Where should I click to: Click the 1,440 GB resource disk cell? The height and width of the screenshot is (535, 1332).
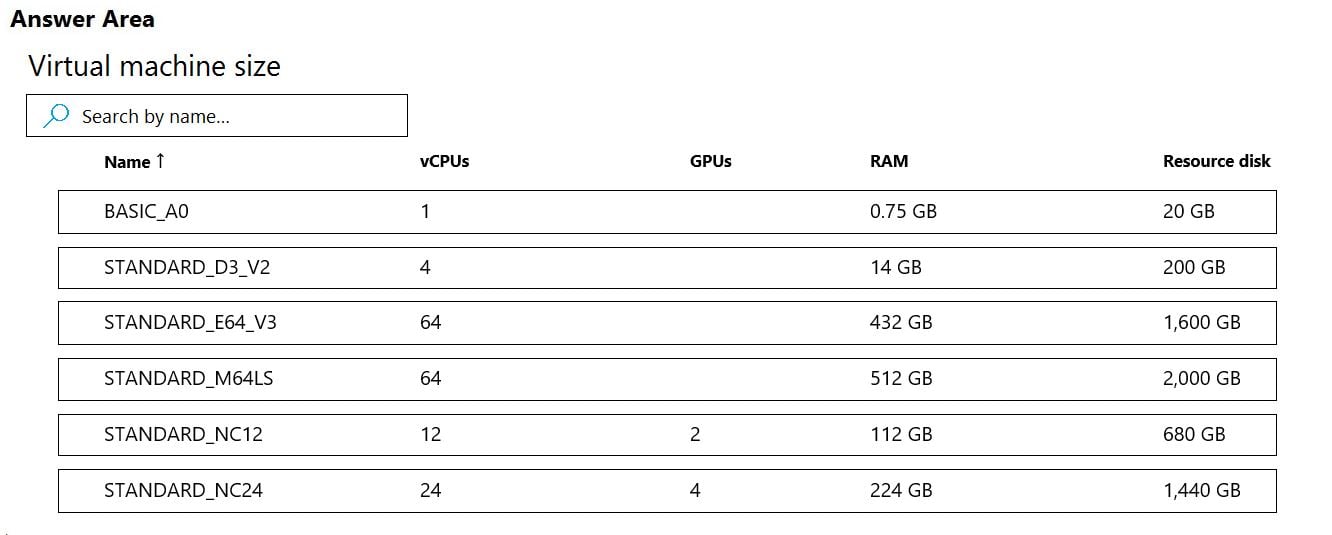point(1201,491)
